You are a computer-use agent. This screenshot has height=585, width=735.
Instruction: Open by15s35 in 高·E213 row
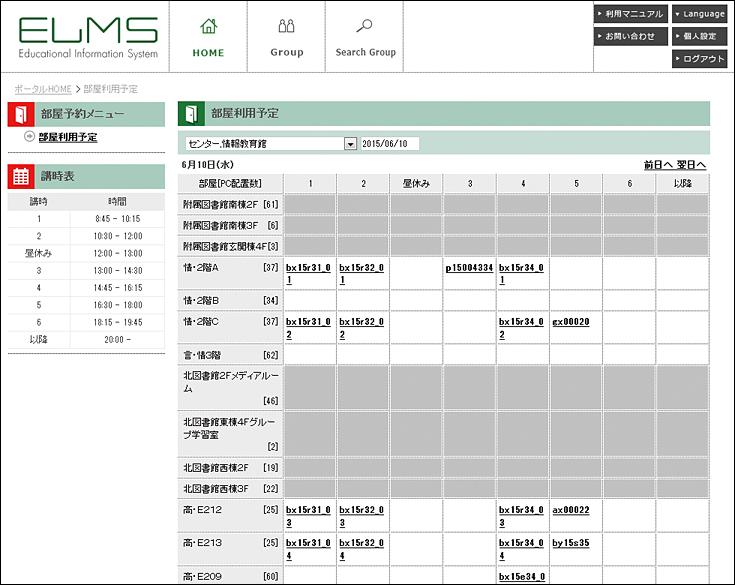point(571,543)
